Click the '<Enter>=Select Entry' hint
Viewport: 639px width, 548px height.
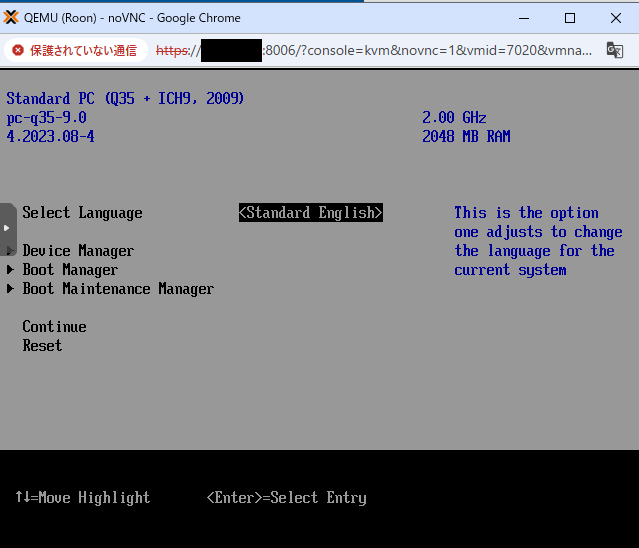click(x=286, y=497)
